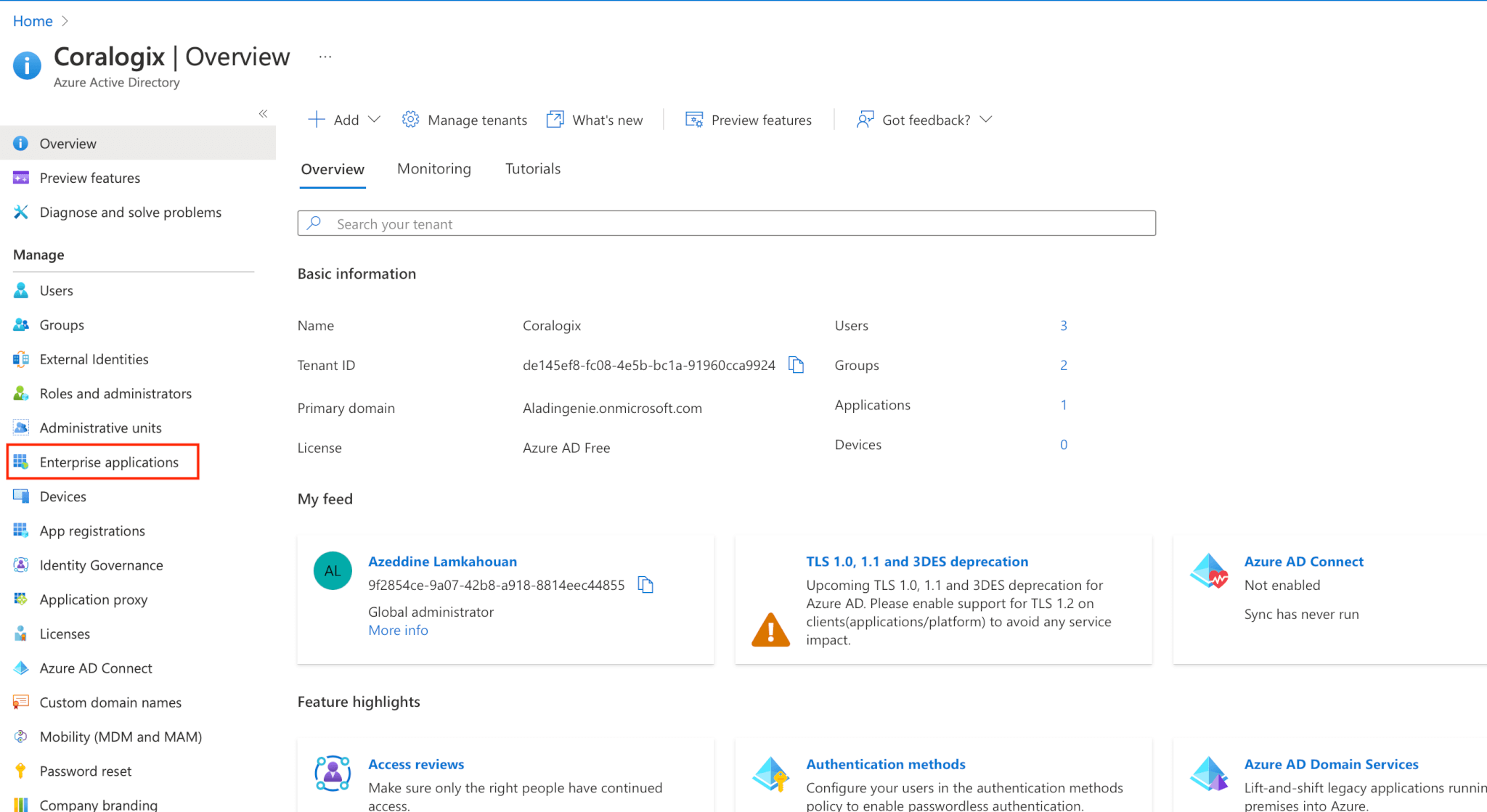The width and height of the screenshot is (1487, 812).
Task: Click the Devices sidebar icon
Action: pos(21,496)
